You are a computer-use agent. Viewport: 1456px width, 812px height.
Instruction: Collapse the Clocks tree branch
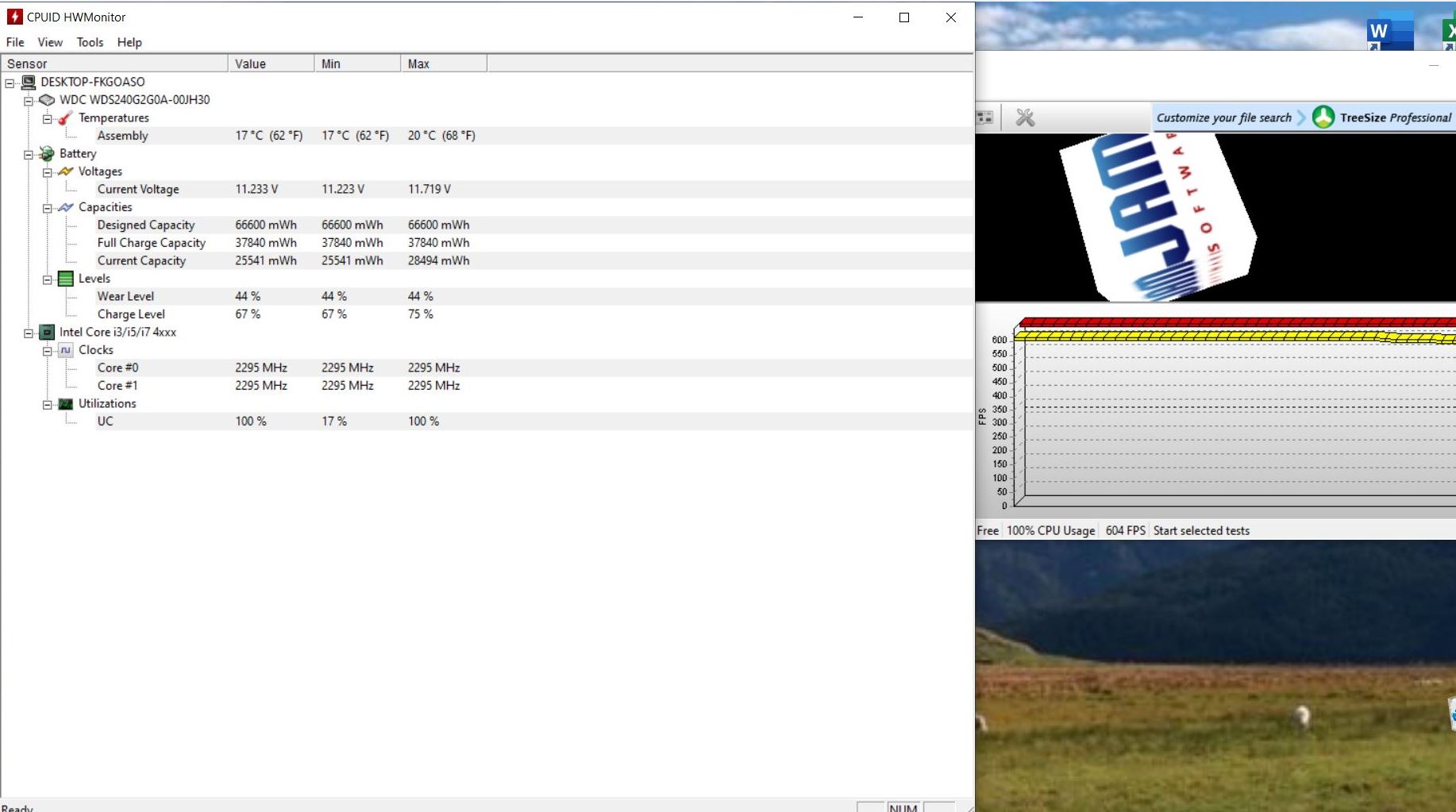48,351
